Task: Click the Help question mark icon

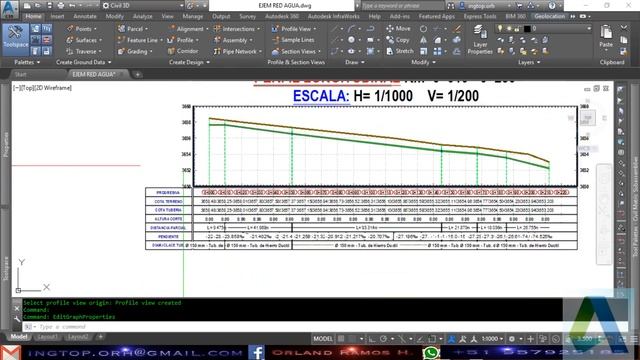Action: pos(552,6)
